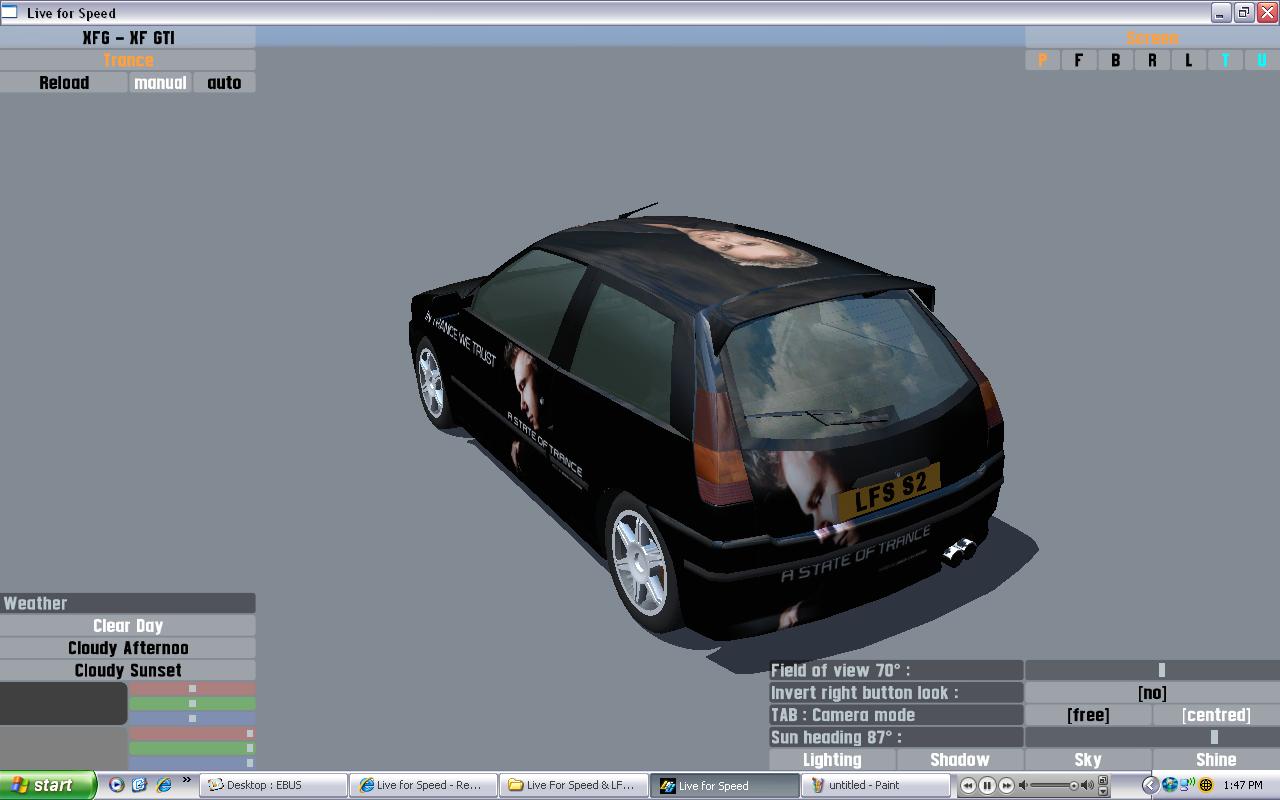
Task: Click the yellow globe tray icon
Action: [1206, 785]
